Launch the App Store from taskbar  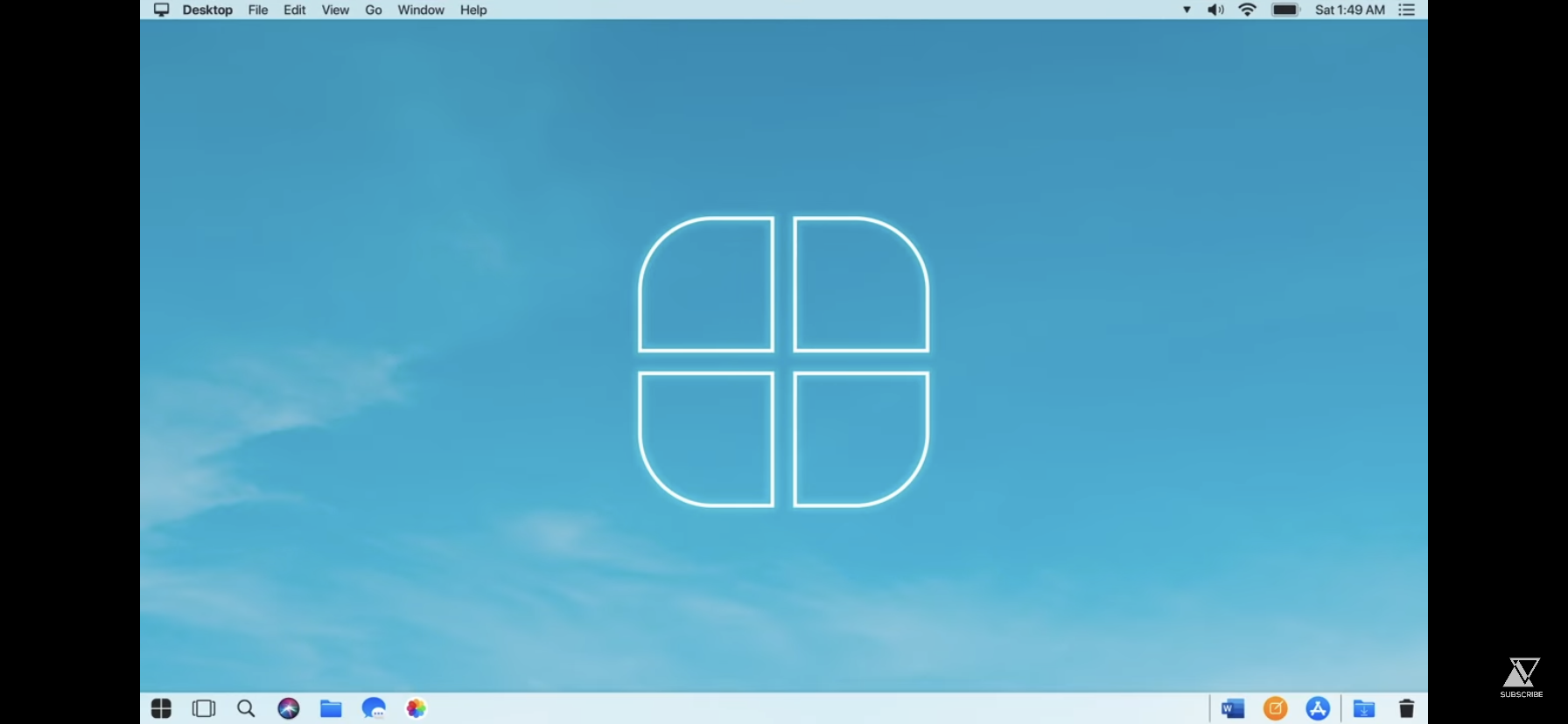pyautogui.click(x=1319, y=708)
